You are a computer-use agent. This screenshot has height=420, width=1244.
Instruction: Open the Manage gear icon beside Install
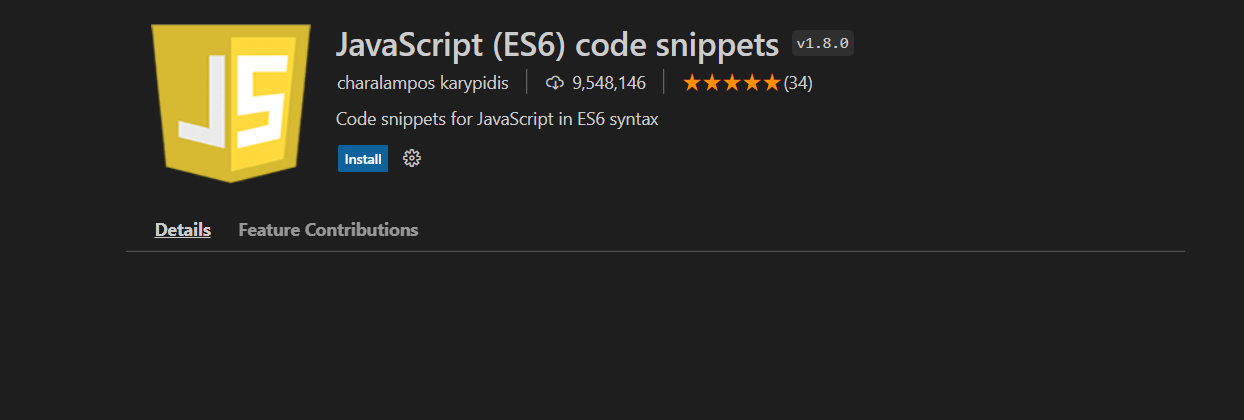[411, 158]
